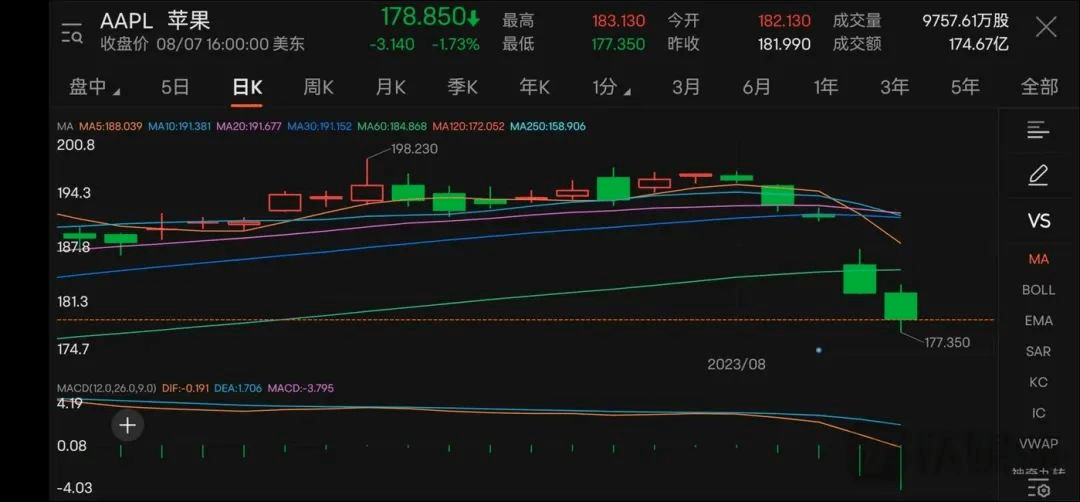1080x502 pixels.
Task: Open the chart list menu icon
Action: pyautogui.click(x=1038, y=130)
